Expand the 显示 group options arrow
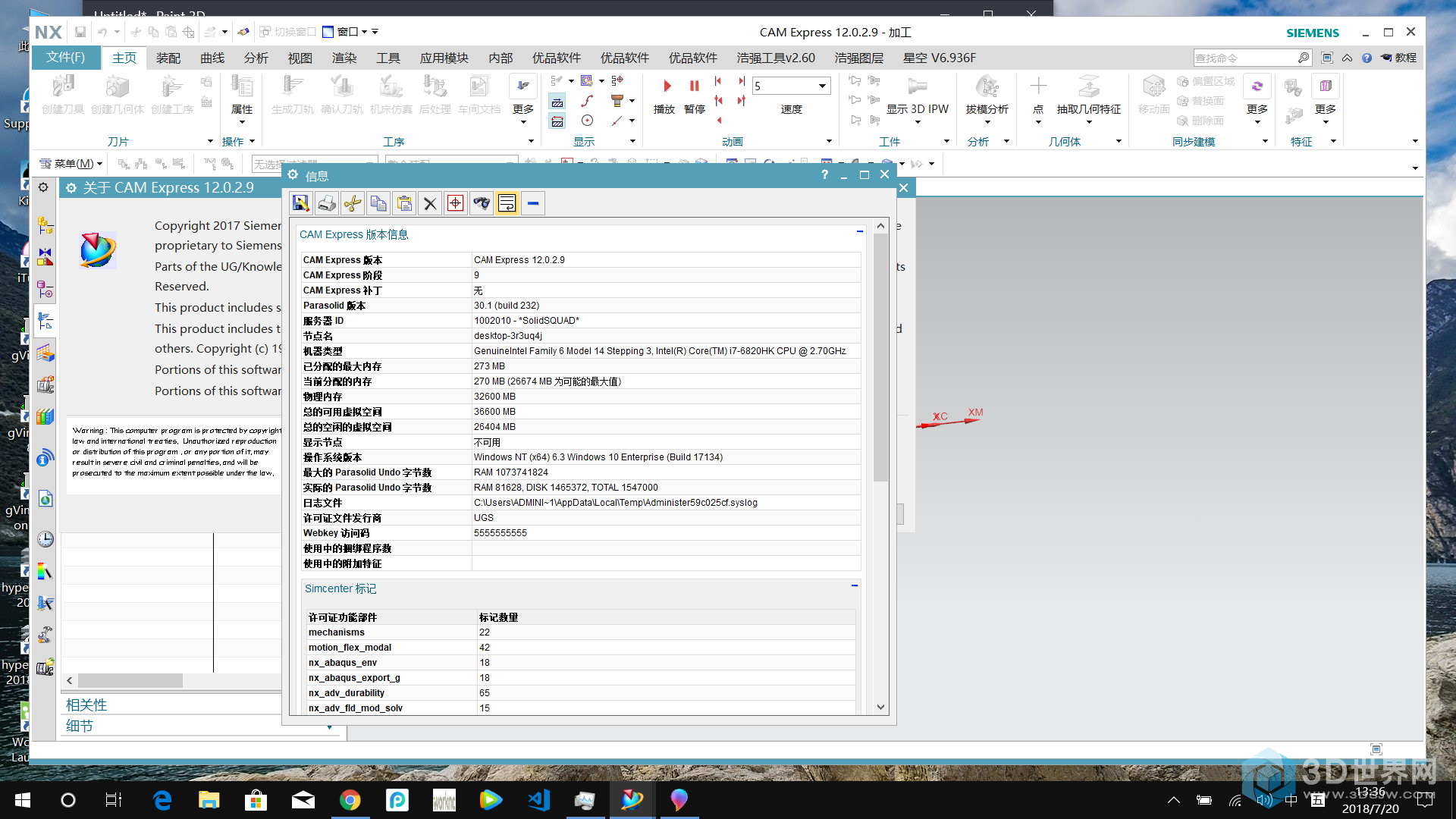The width and height of the screenshot is (1456, 819). tap(632, 141)
